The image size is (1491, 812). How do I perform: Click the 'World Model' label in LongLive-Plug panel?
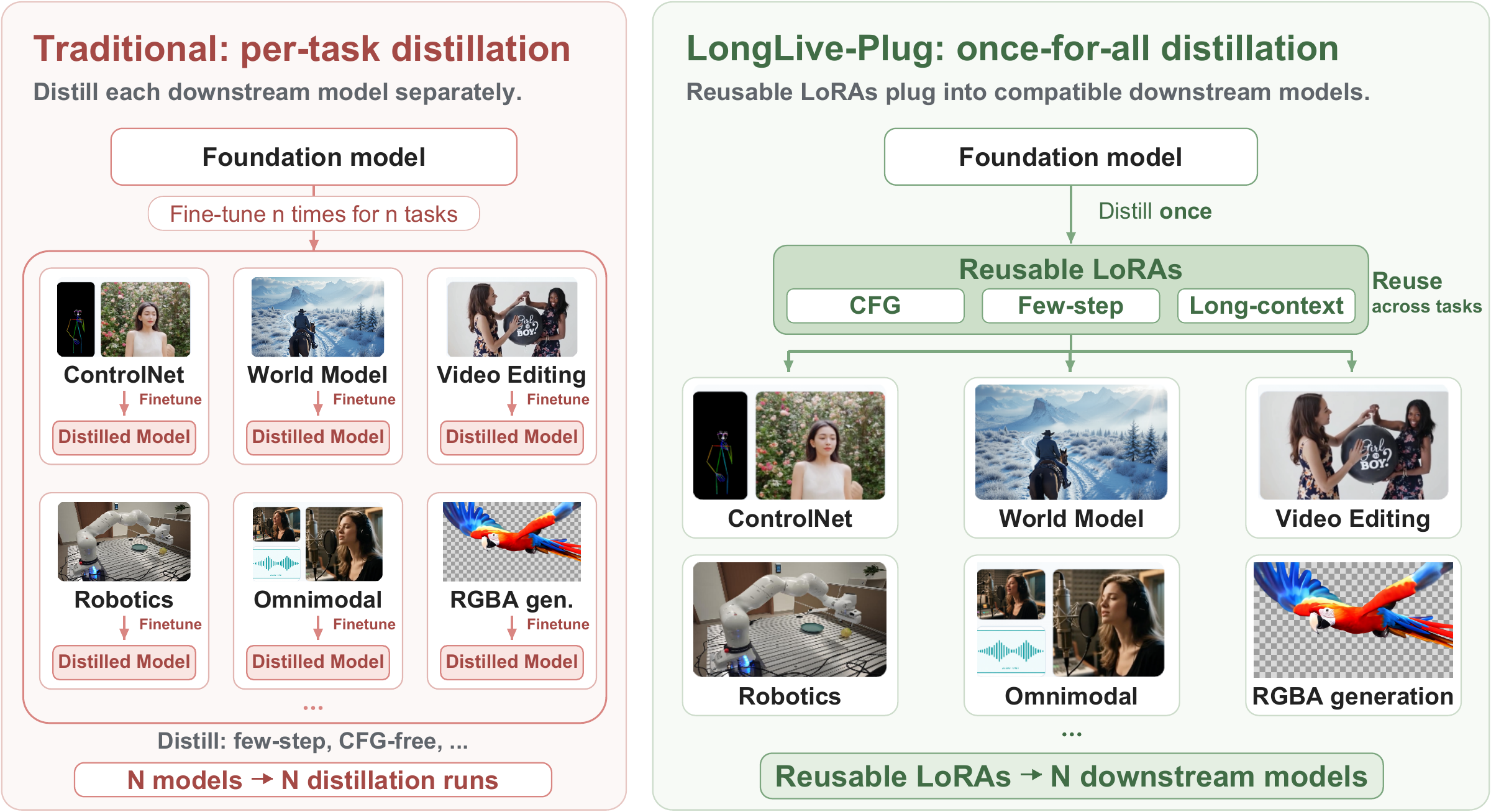1071,519
